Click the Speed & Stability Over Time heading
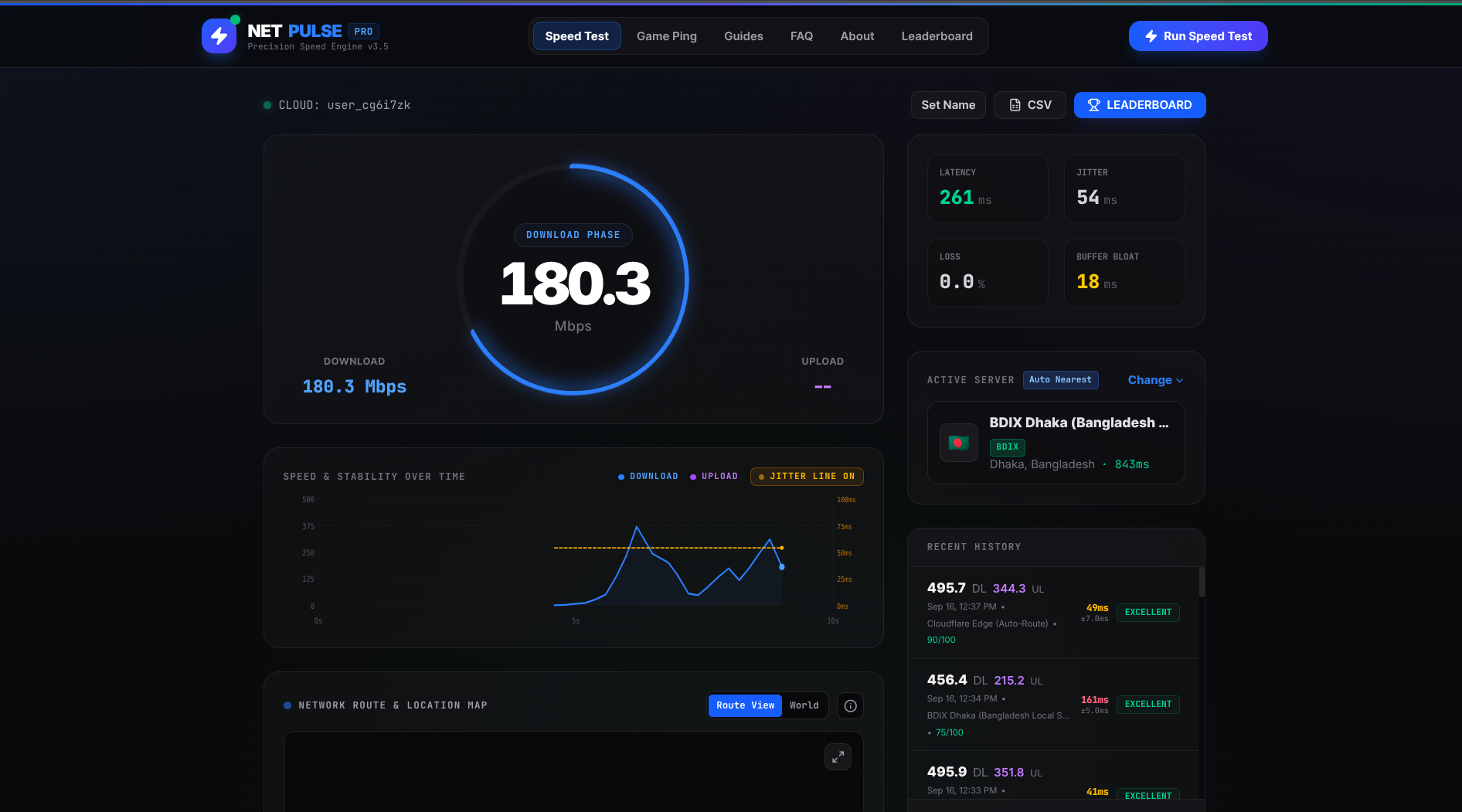The width and height of the screenshot is (1462, 812). tap(374, 477)
